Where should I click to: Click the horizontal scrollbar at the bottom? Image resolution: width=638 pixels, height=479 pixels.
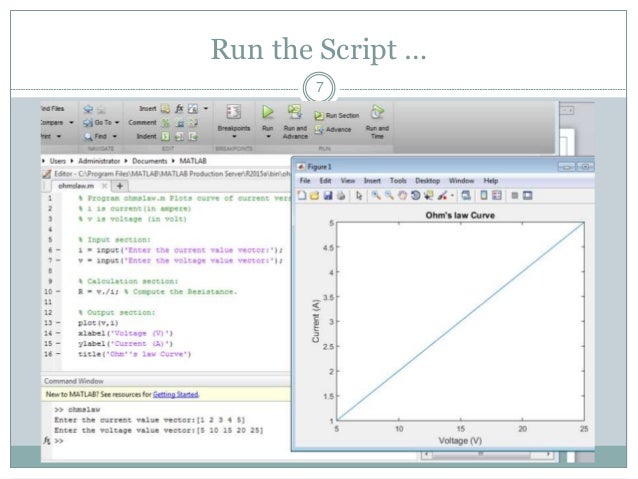pos(487,454)
